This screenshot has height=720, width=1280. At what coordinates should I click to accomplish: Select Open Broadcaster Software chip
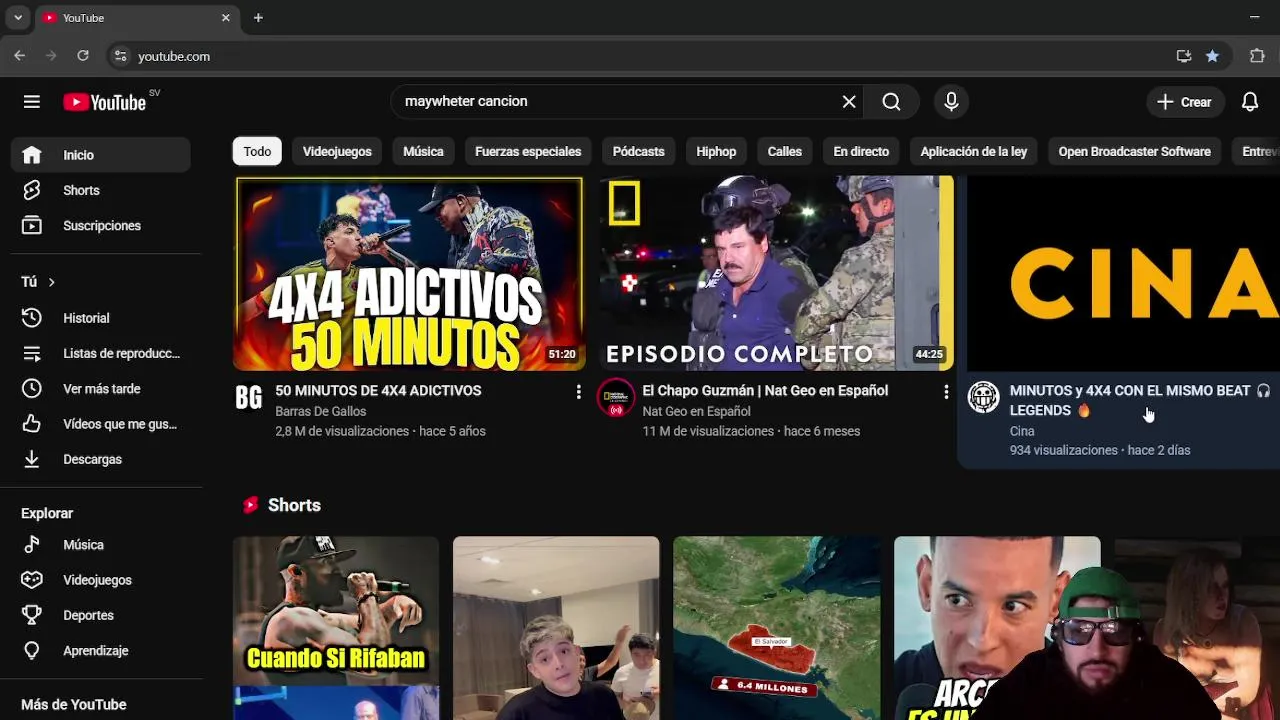(x=1134, y=151)
